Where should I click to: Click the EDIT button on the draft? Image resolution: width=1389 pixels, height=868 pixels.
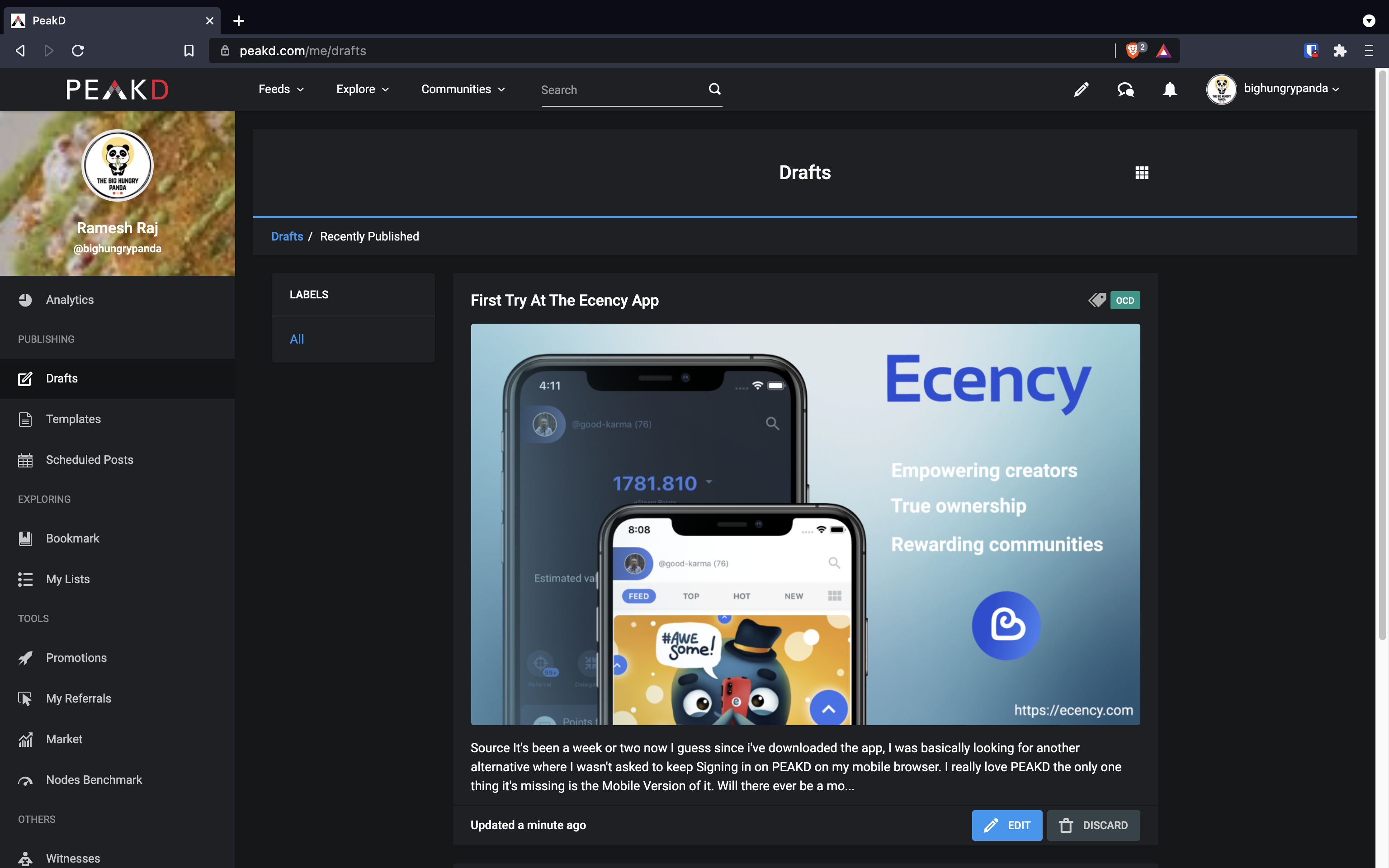click(x=1007, y=826)
